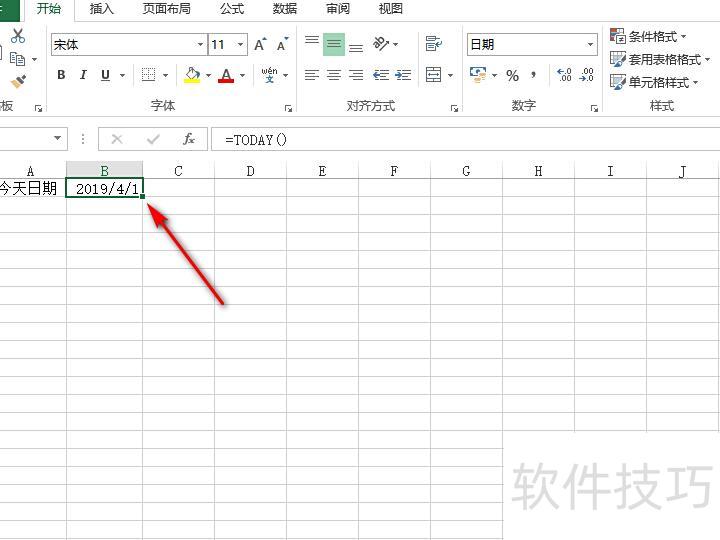Toggle middle vertical alignment

334,45
